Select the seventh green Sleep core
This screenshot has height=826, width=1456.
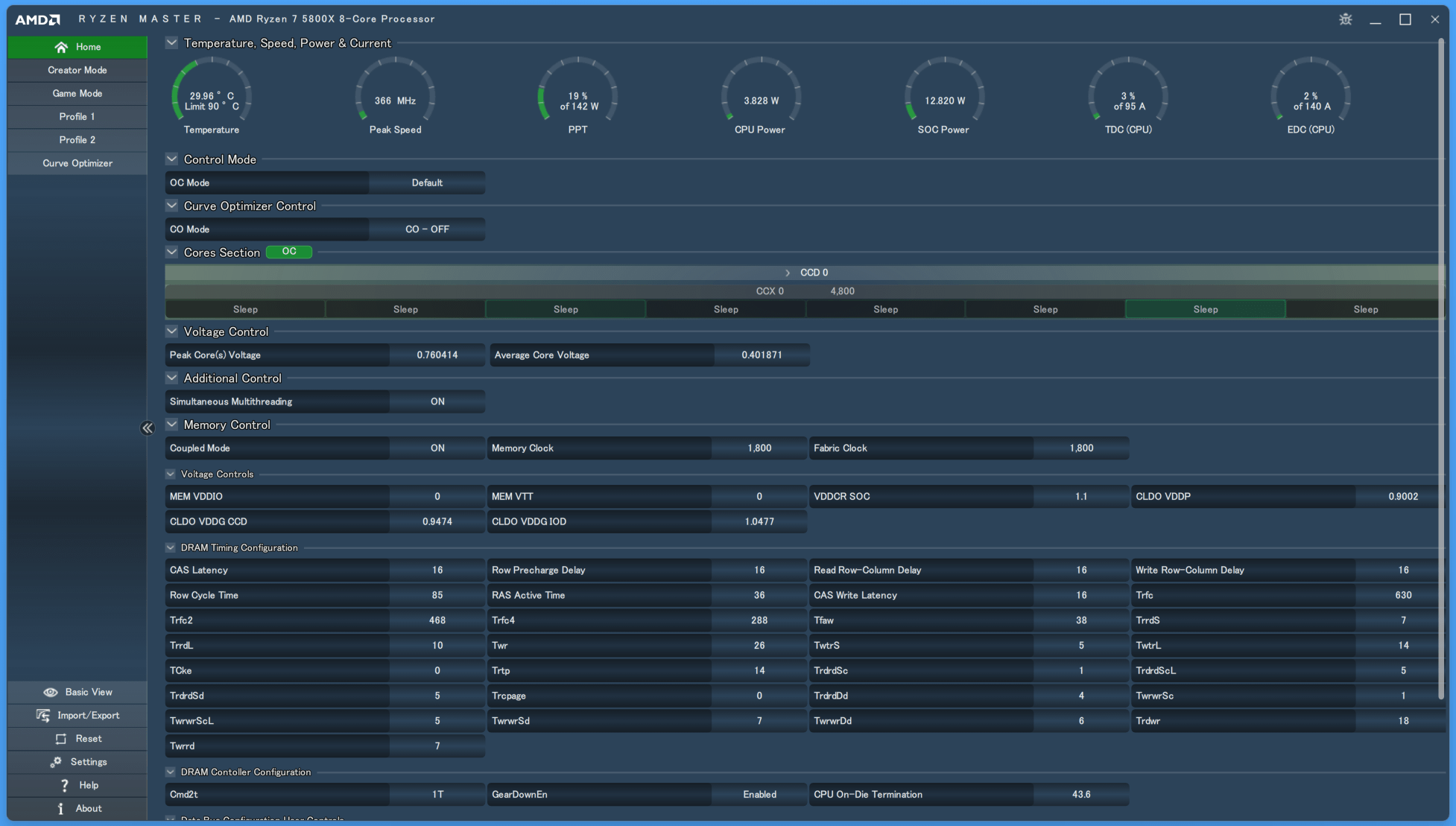pyautogui.click(x=1206, y=309)
